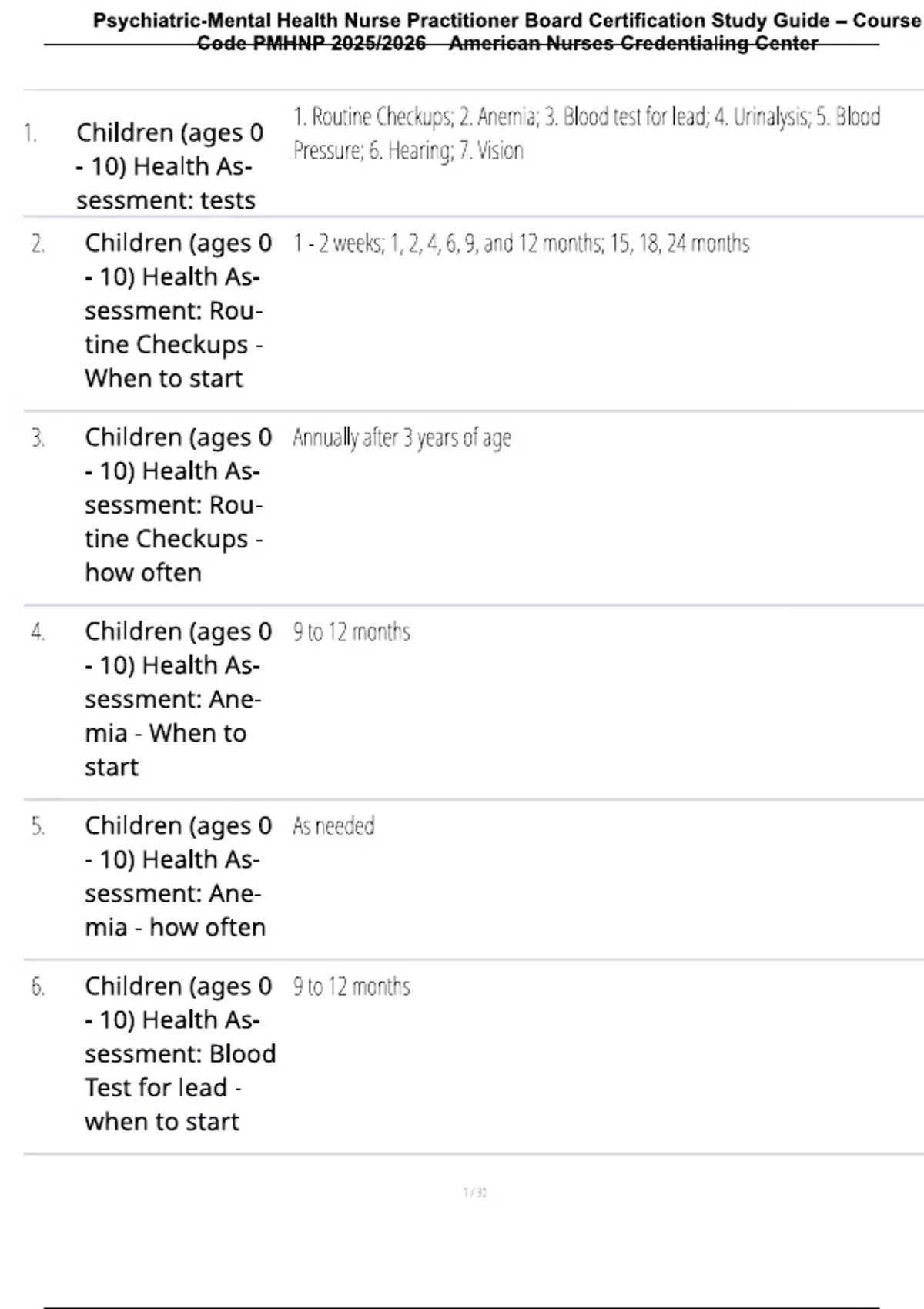Select row number 6 marker
The height and width of the screenshot is (1309, 924).
tap(38, 986)
